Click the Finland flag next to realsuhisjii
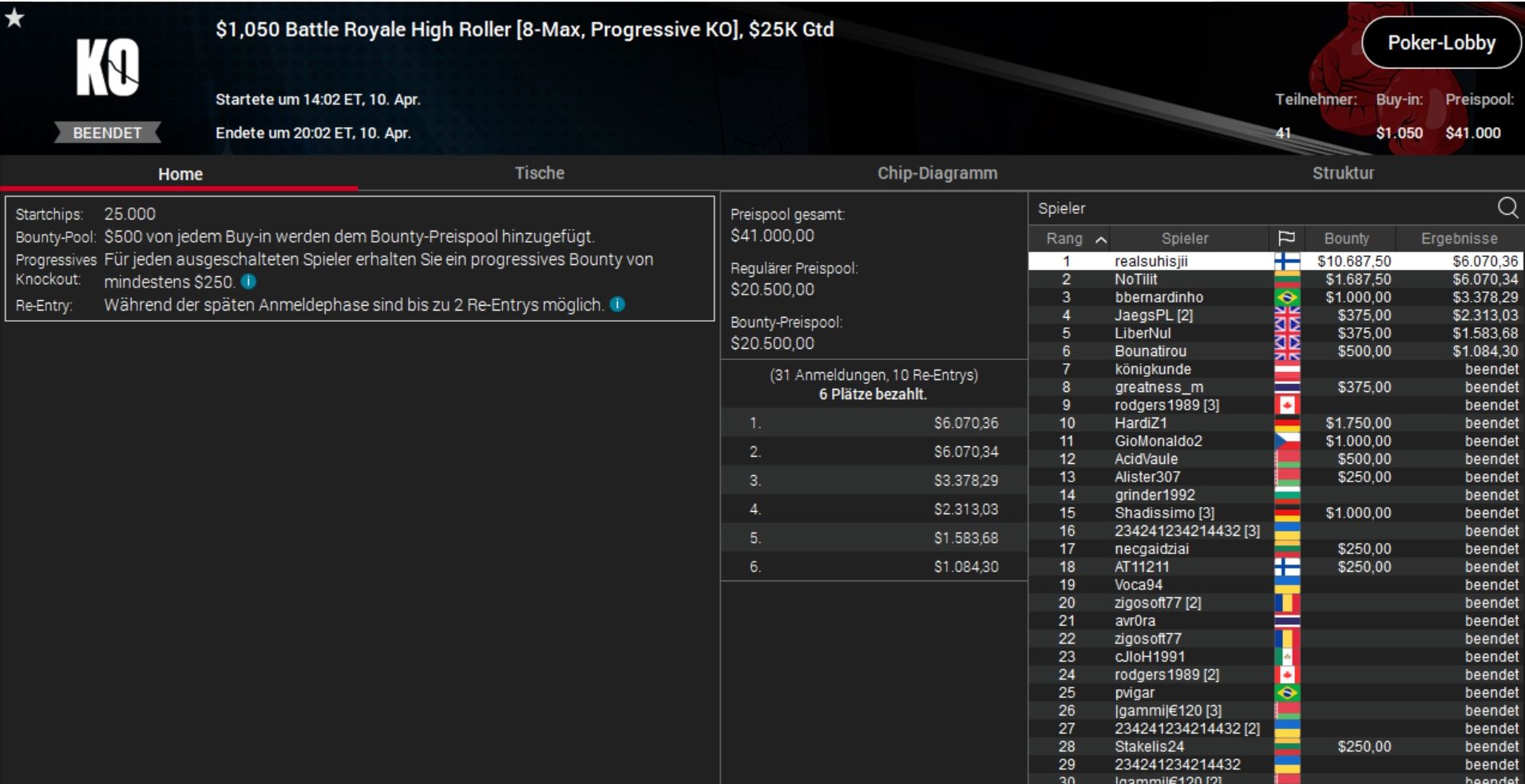The width and height of the screenshot is (1525, 784). [1286, 261]
